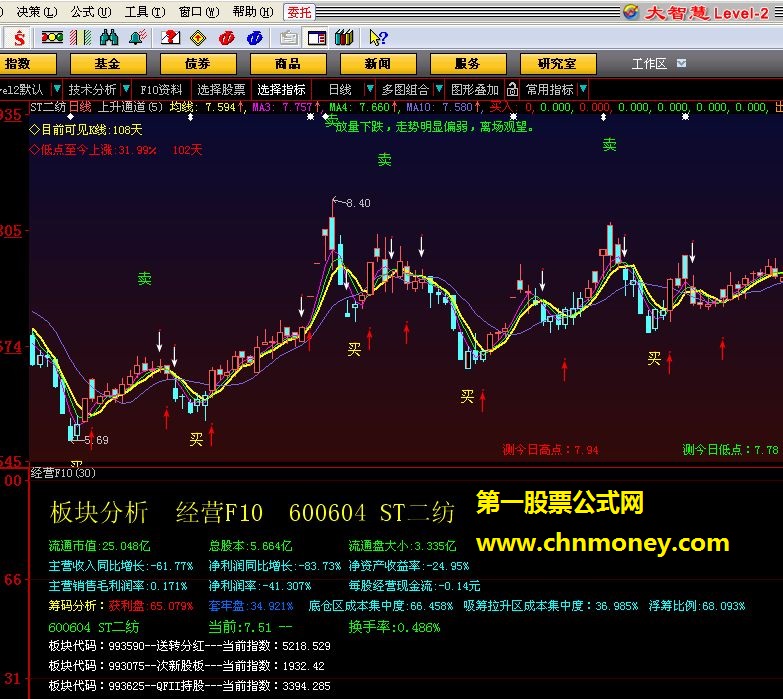The width and height of the screenshot is (783, 699).
Task: Click the 委托 button
Action: 300,12
